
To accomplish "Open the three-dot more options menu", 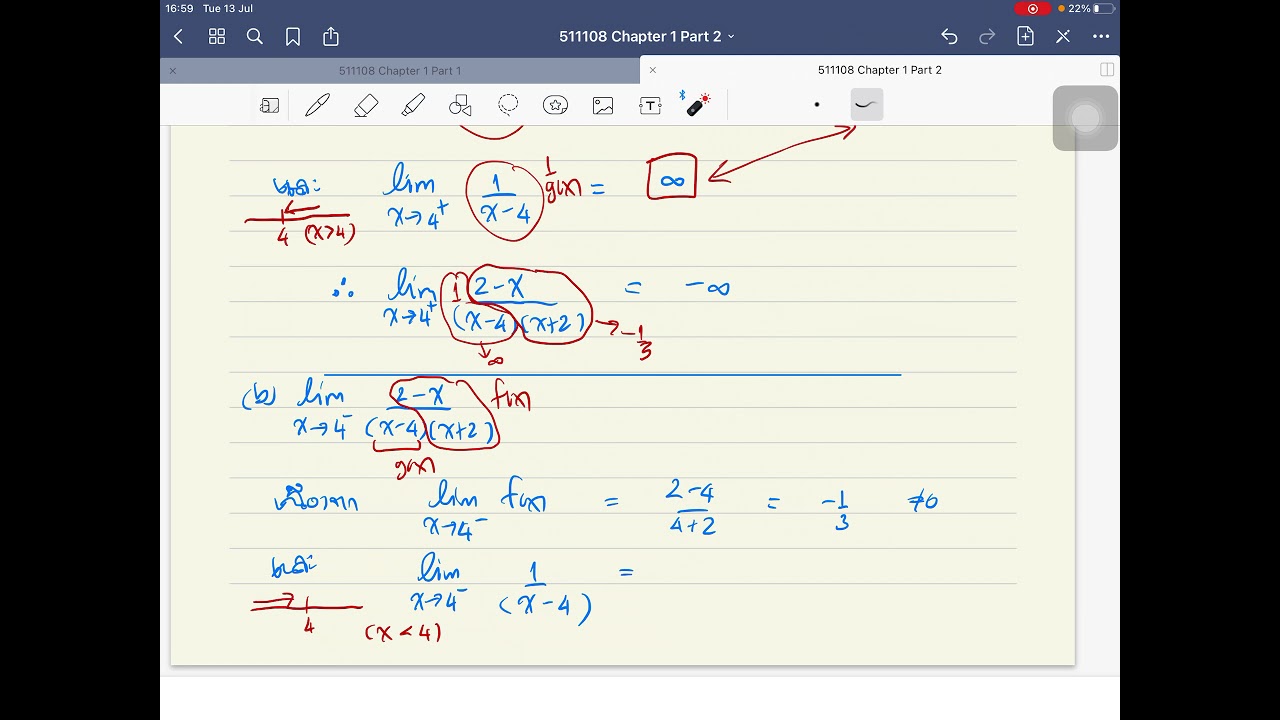I will [x=1101, y=37].
